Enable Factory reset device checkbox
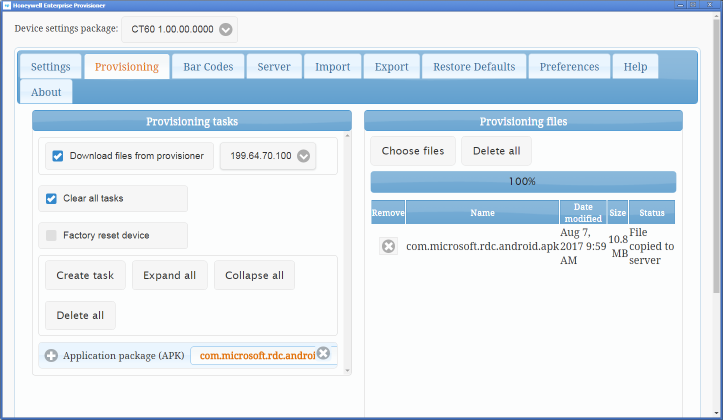Viewport: 723px width, 420px height. point(51,235)
